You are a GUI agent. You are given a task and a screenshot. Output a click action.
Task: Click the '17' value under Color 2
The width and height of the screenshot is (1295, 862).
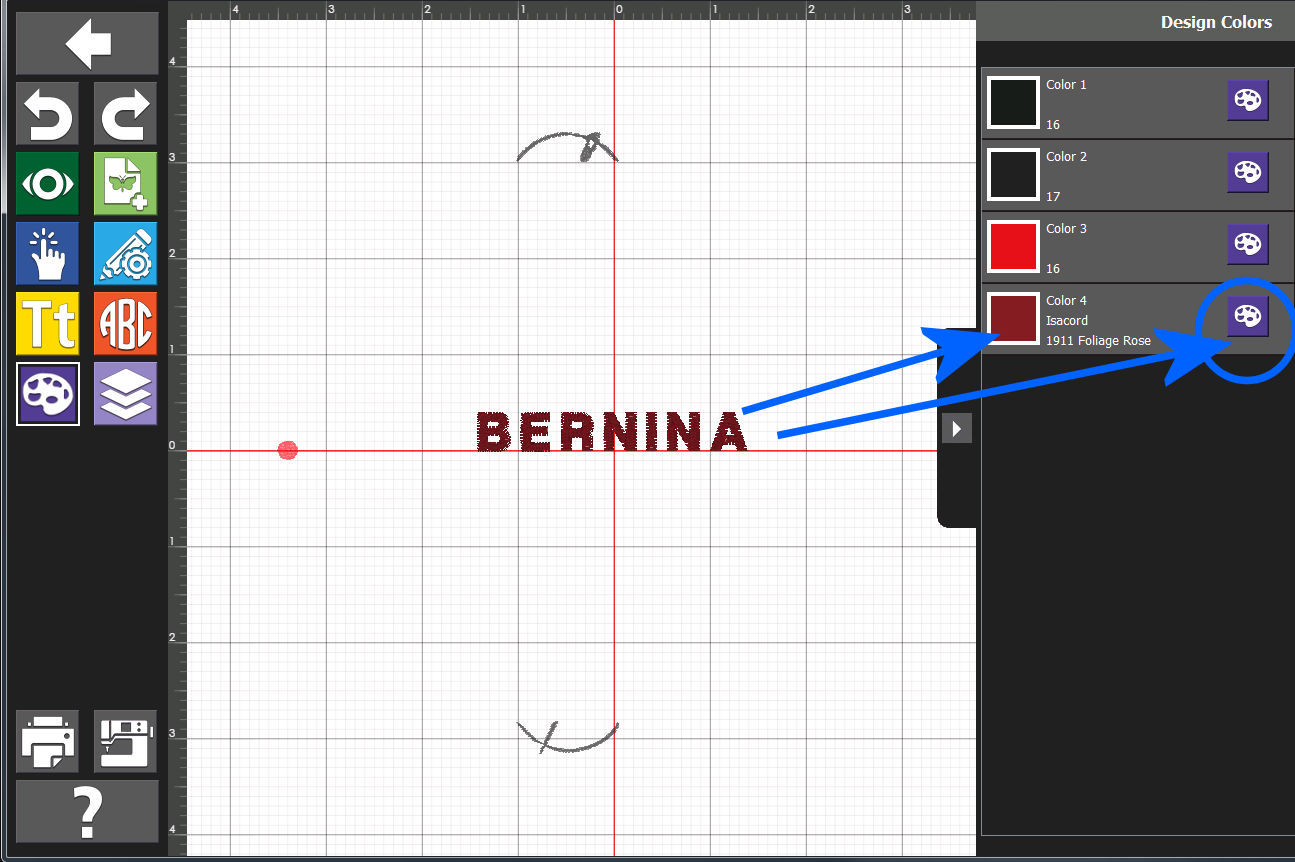(x=1053, y=197)
